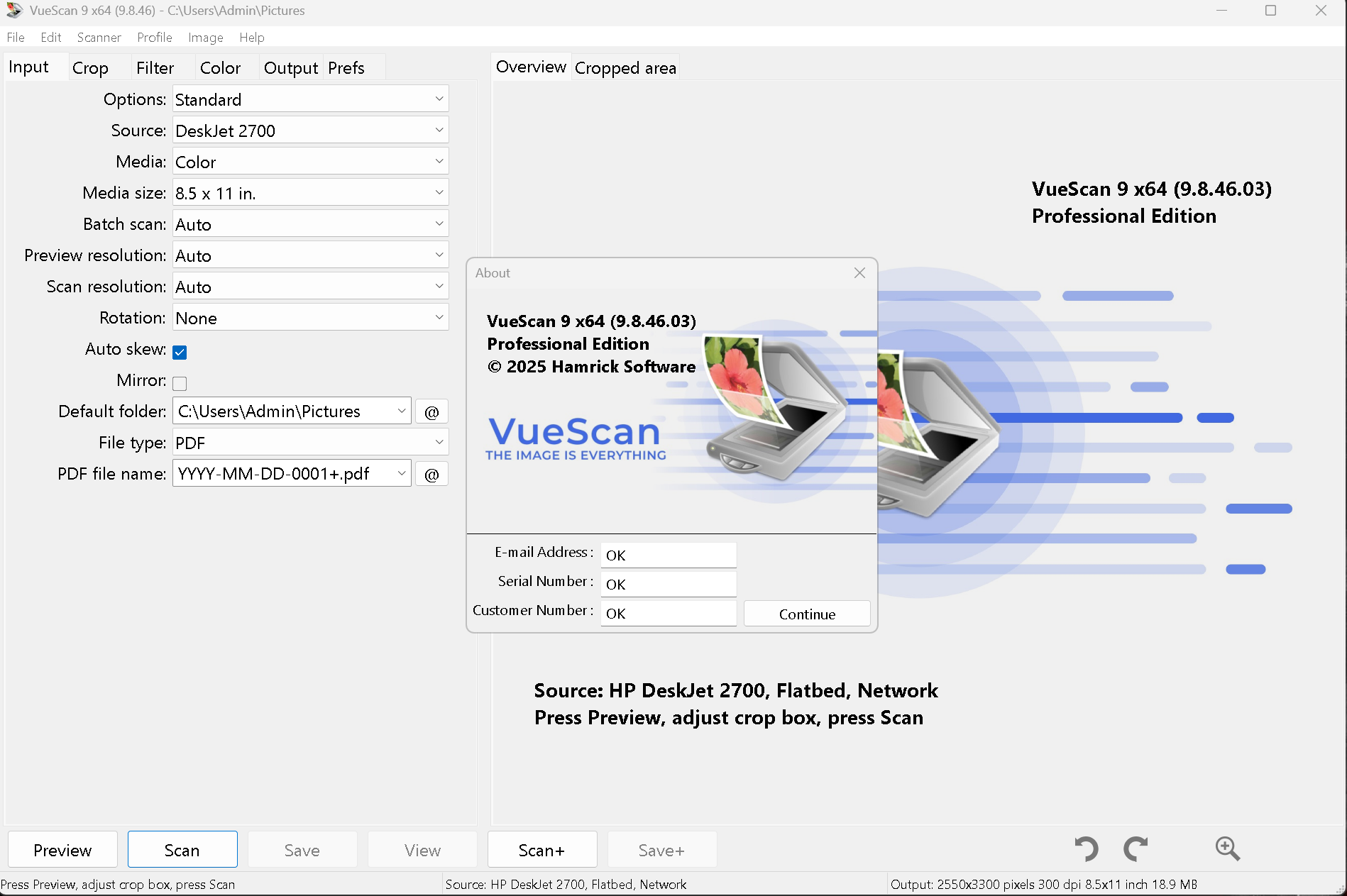Open the Profile menu
Viewport: 1347px width, 896px height.
(154, 38)
